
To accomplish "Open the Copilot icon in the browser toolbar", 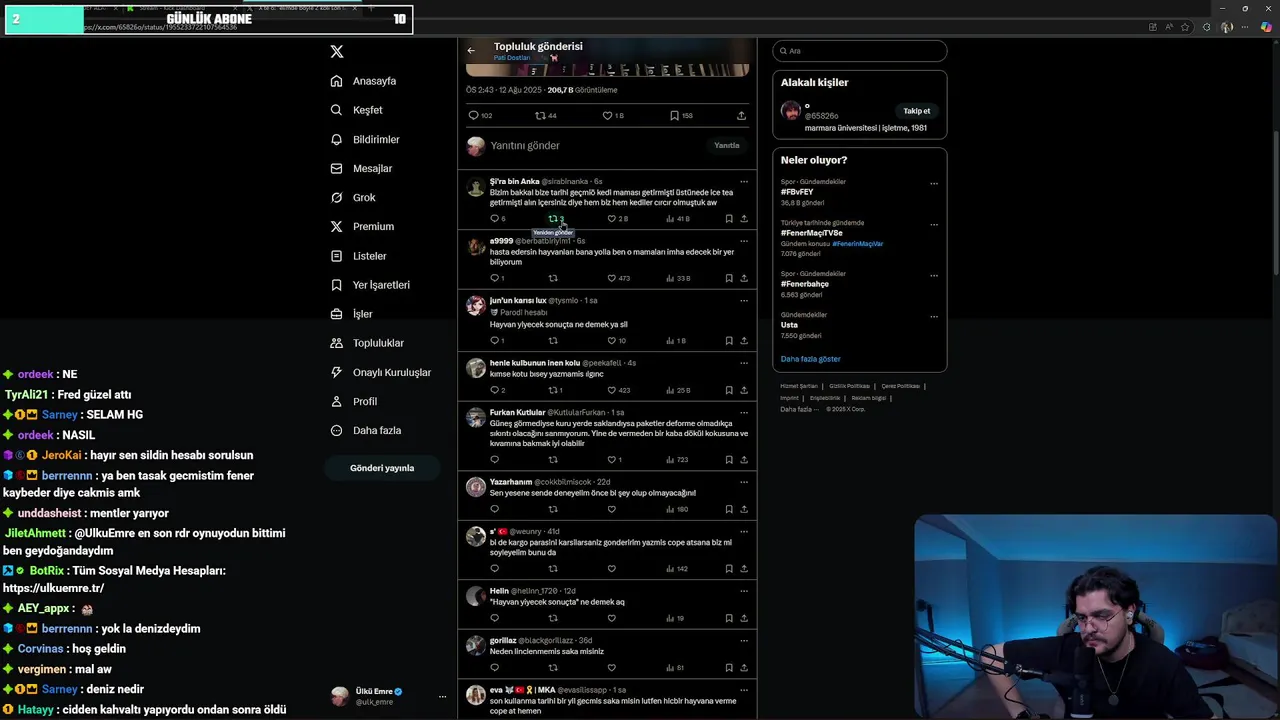I will [x=1266, y=27].
